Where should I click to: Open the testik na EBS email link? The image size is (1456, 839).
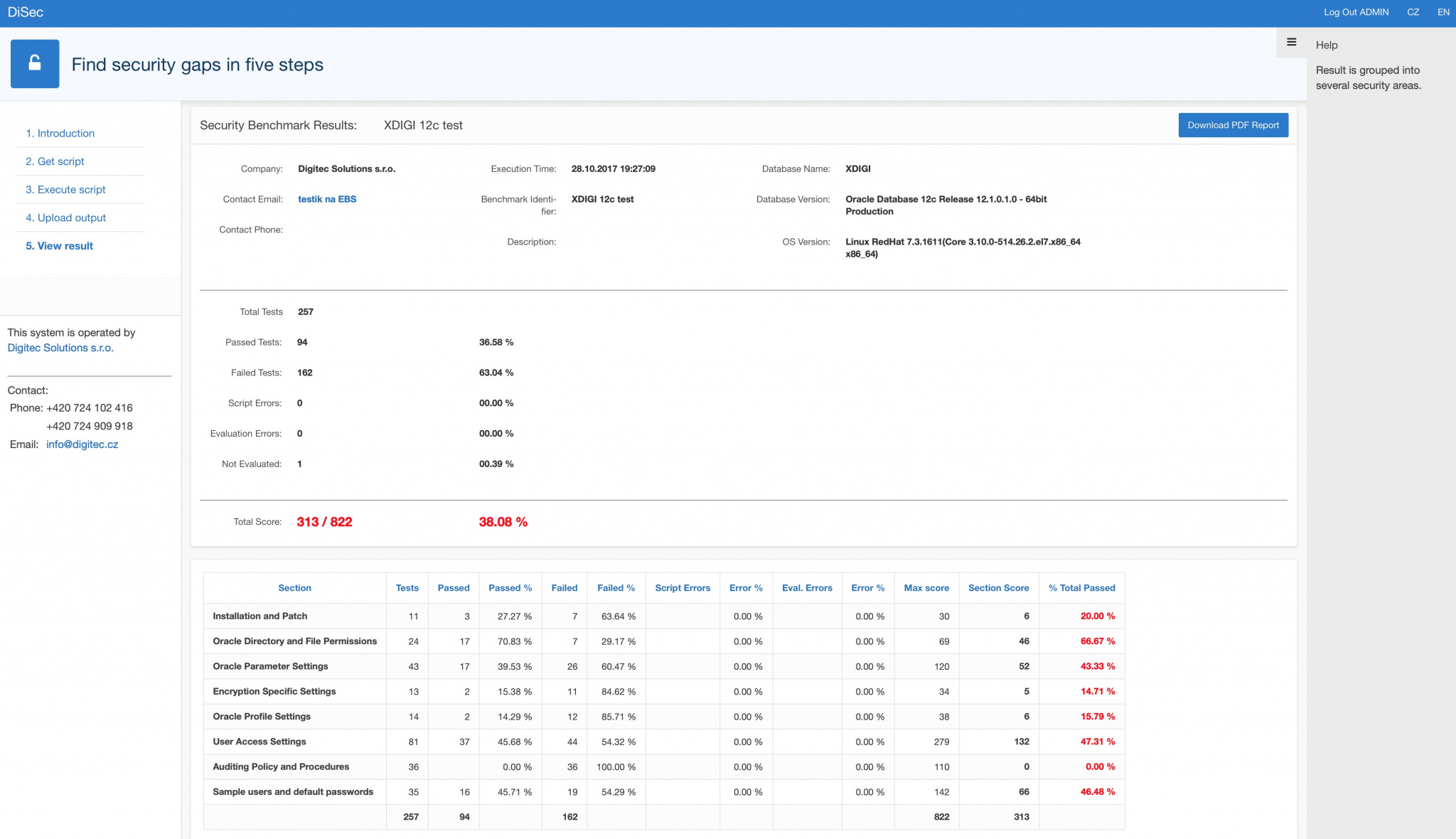tap(327, 199)
